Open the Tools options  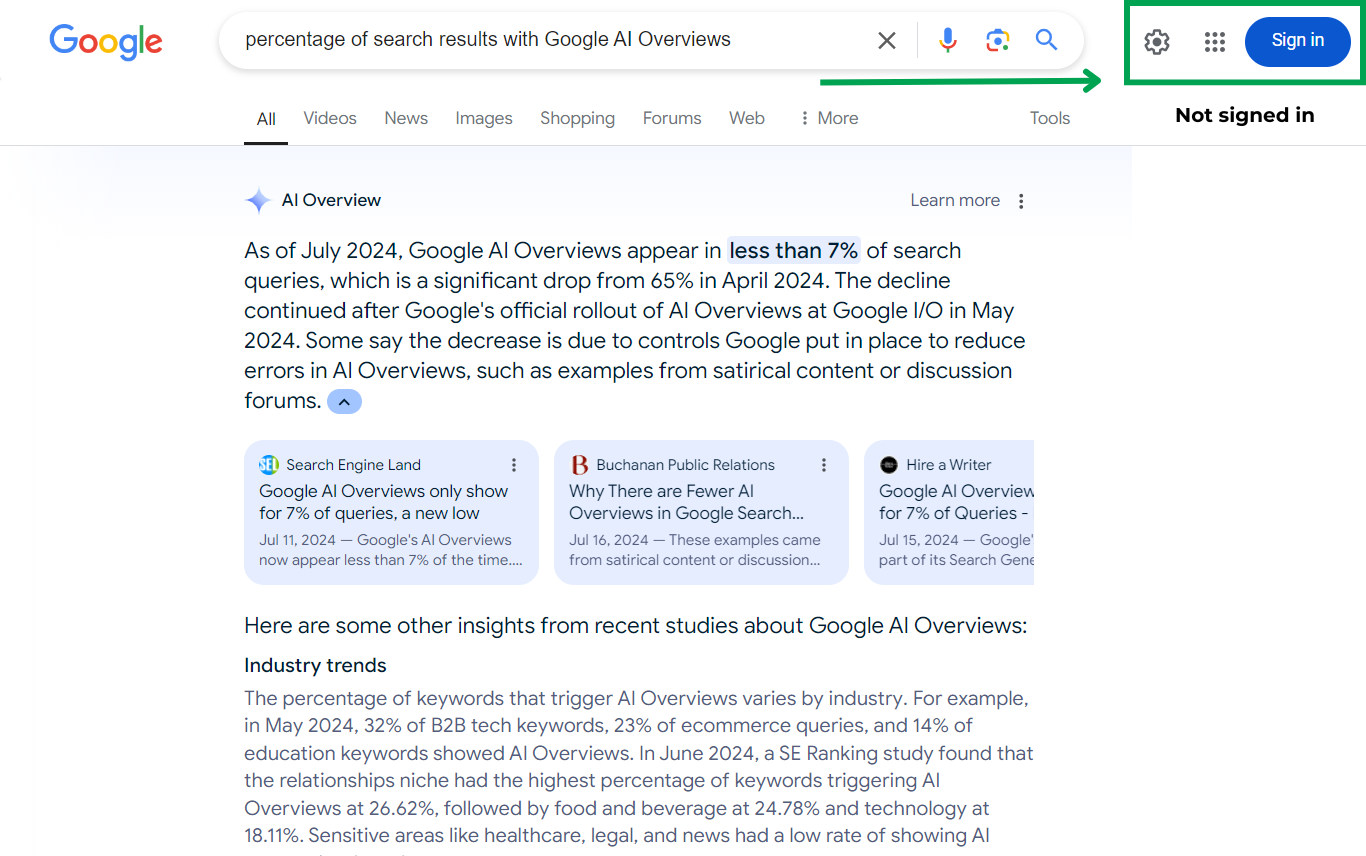tap(1049, 118)
